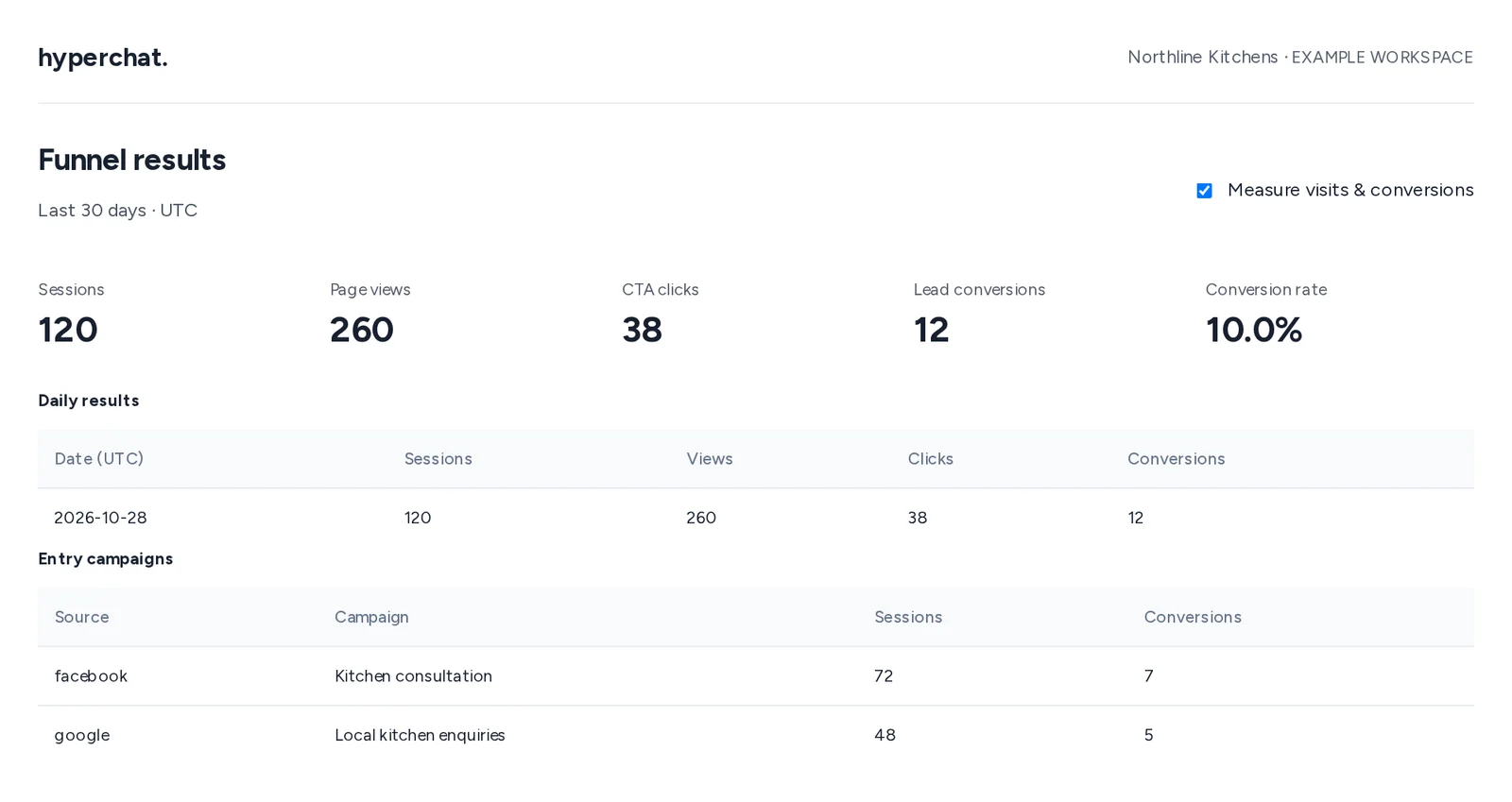Viewport: 1512px width, 802px height.
Task: Click the 72 sessions cell for facebook
Action: 884,676
